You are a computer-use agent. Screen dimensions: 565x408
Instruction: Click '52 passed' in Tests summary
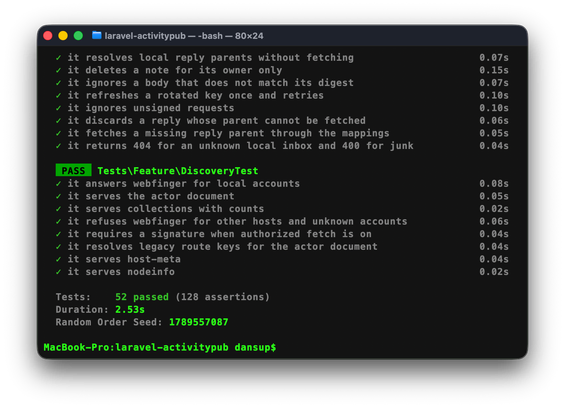click(x=142, y=297)
